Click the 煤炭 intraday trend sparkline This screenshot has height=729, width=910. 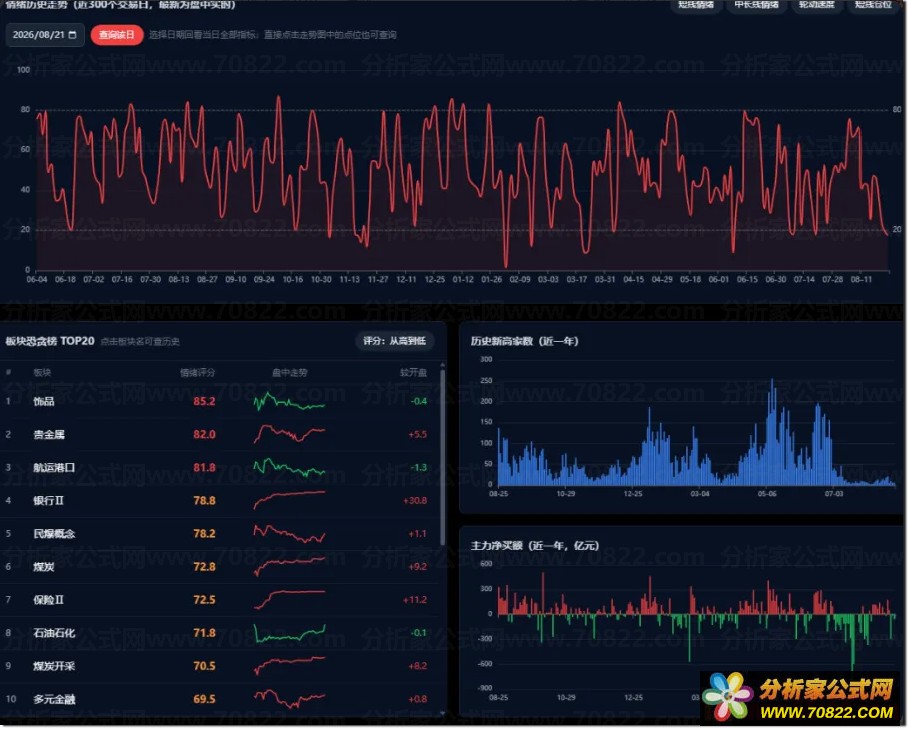pyautogui.click(x=290, y=566)
